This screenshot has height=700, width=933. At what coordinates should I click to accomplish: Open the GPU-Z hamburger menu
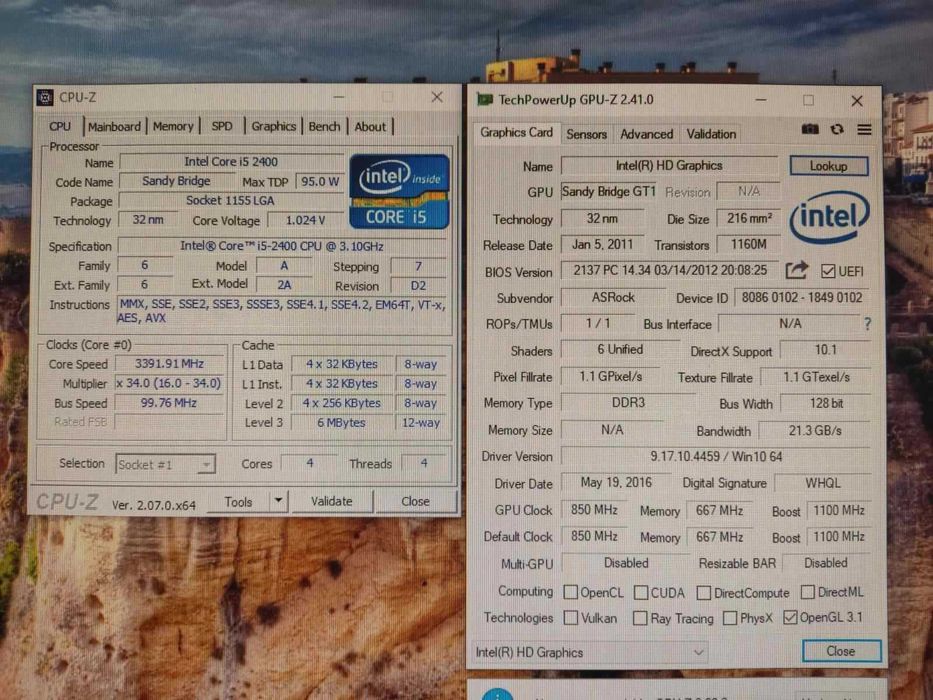865,129
